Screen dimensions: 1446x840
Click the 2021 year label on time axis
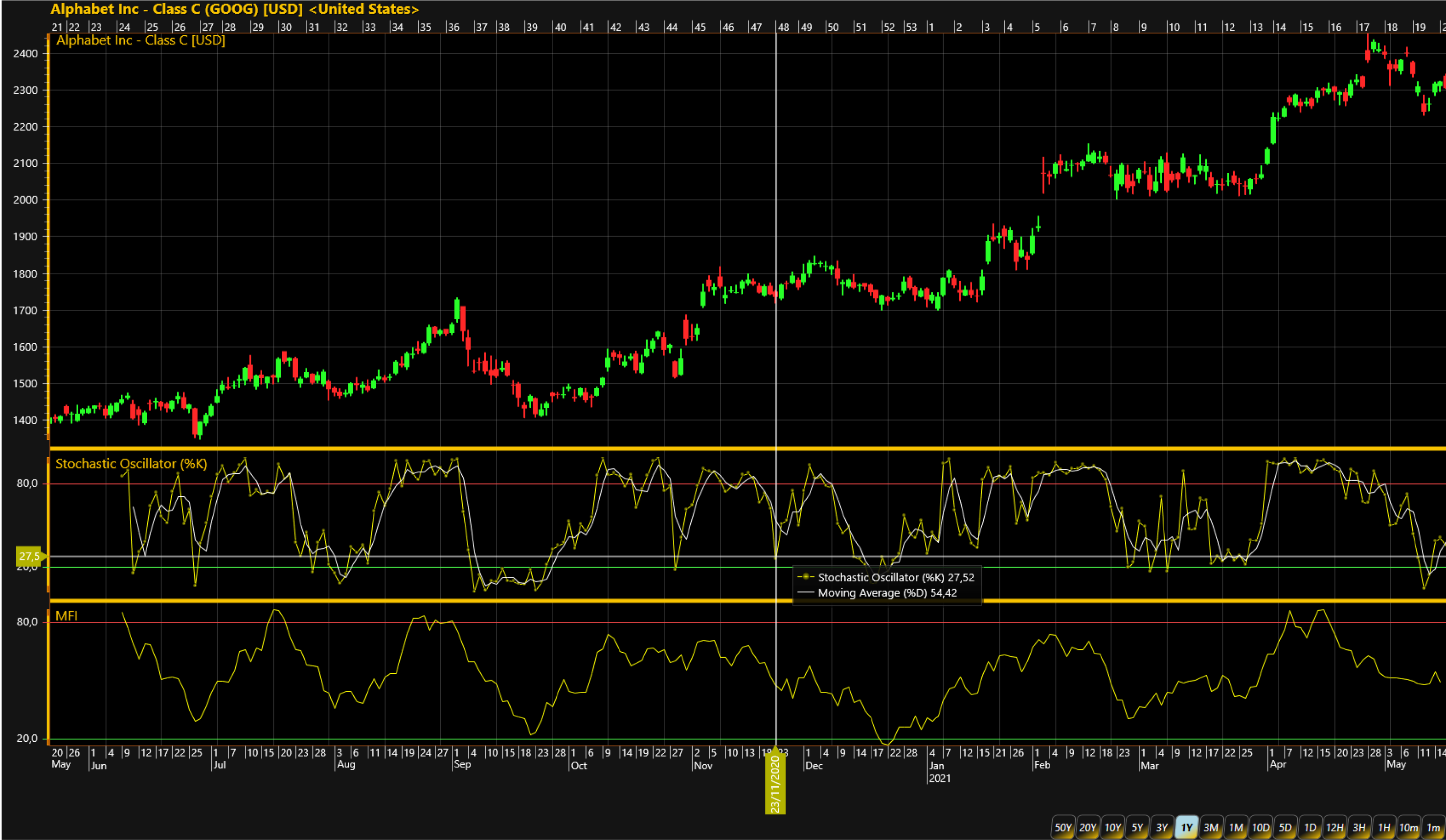point(940,778)
